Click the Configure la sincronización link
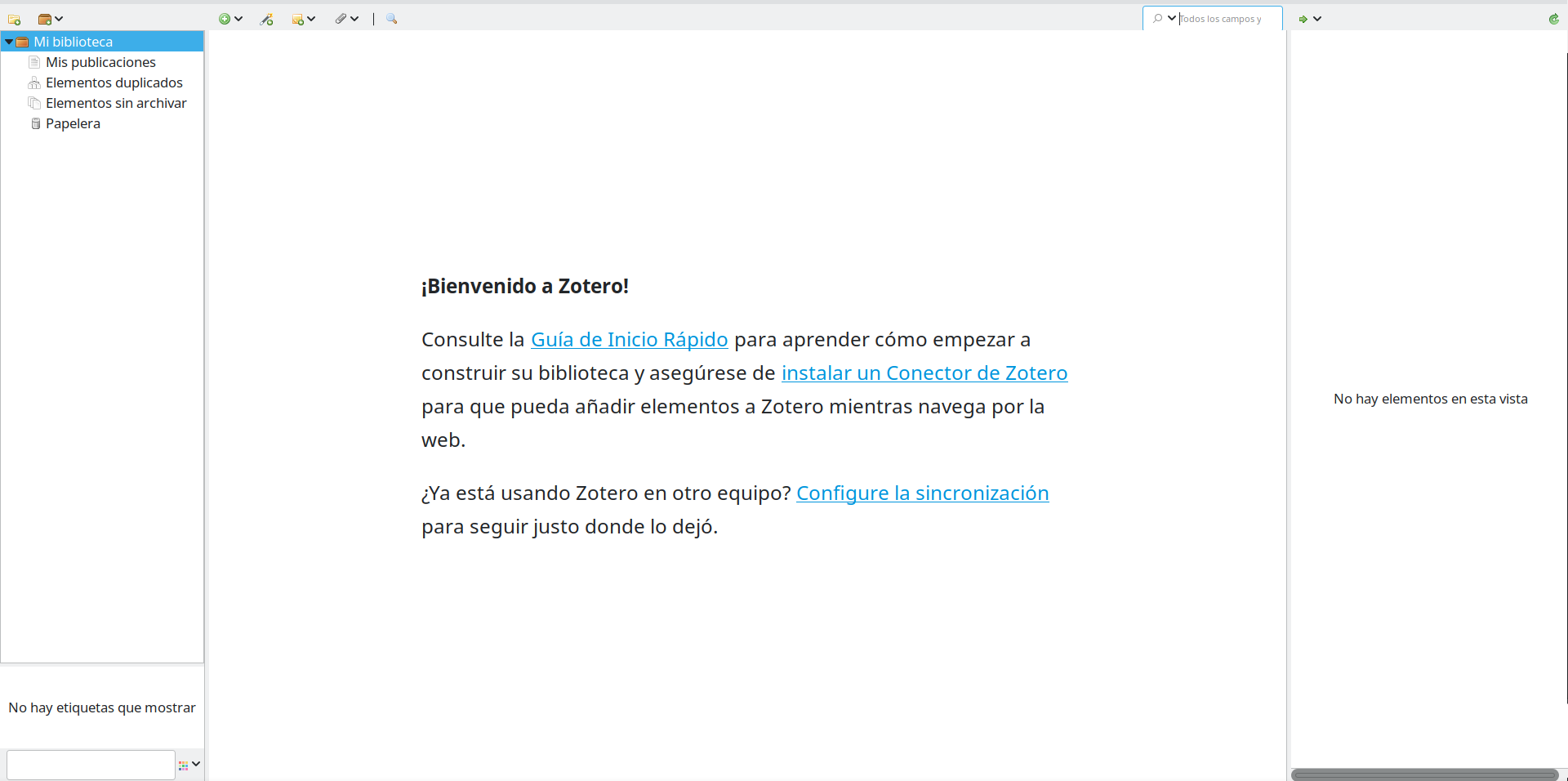The image size is (1568, 781). coord(922,493)
